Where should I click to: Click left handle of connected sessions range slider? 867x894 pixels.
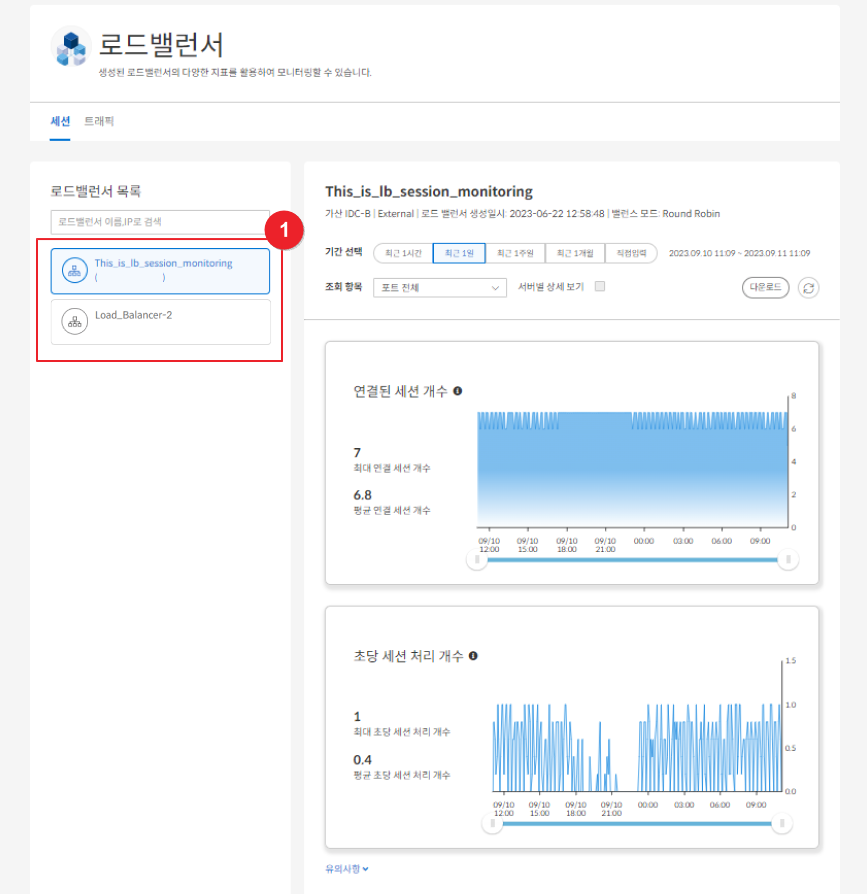tap(478, 560)
